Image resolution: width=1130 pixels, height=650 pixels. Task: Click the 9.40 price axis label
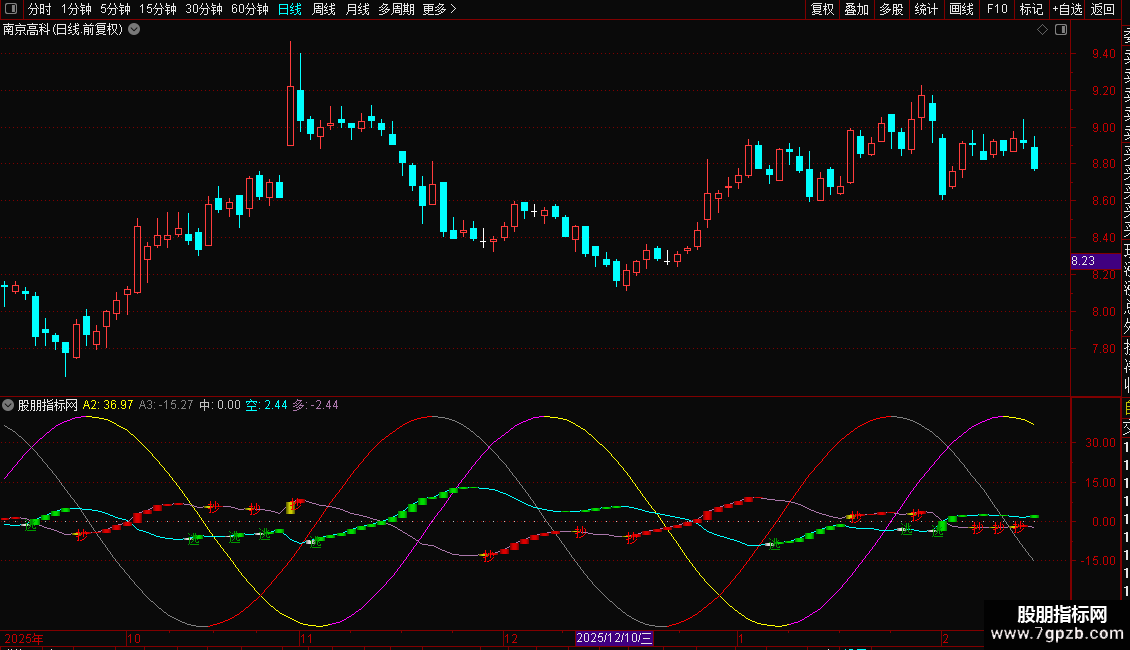(x=1103, y=54)
